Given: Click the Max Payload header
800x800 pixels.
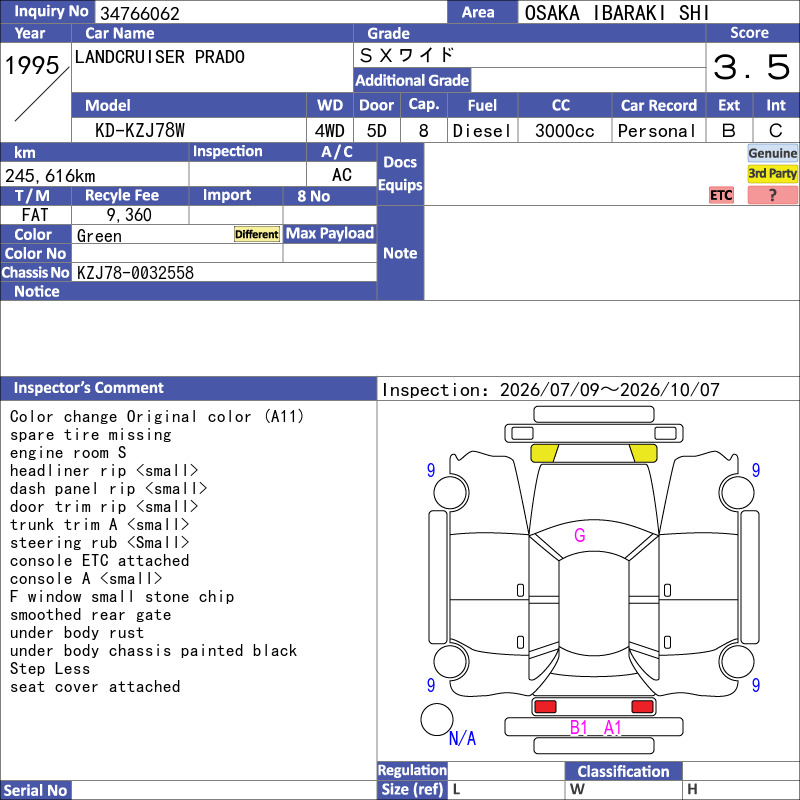Looking at the screenshot, I should [330, 233].
